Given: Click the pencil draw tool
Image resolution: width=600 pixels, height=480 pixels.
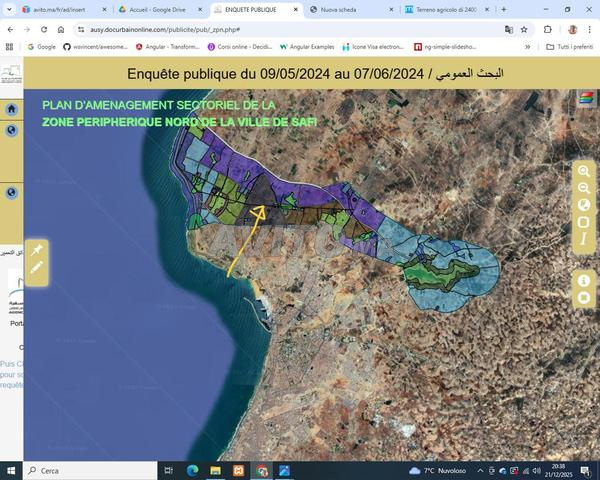Looking at the screenshot, I should pos(37,267).
